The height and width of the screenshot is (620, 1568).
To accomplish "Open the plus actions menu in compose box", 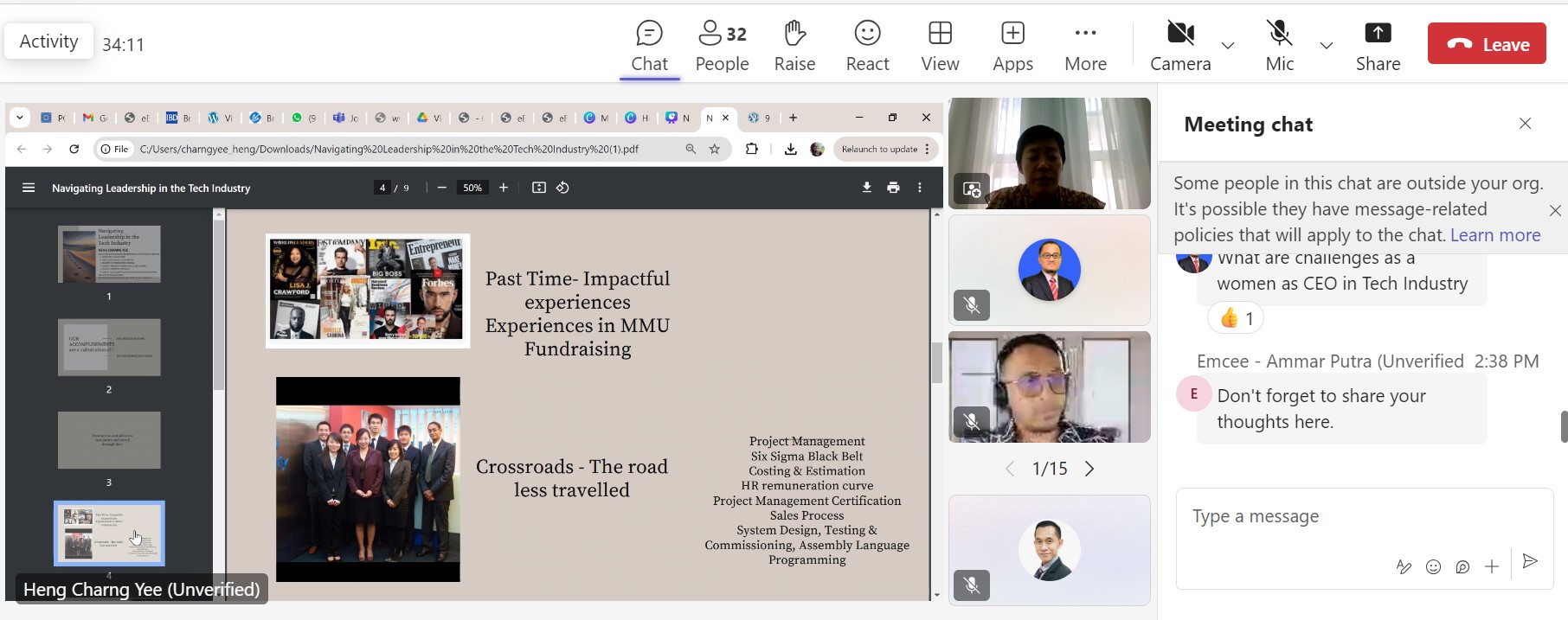I will (x=1492, y=566).
